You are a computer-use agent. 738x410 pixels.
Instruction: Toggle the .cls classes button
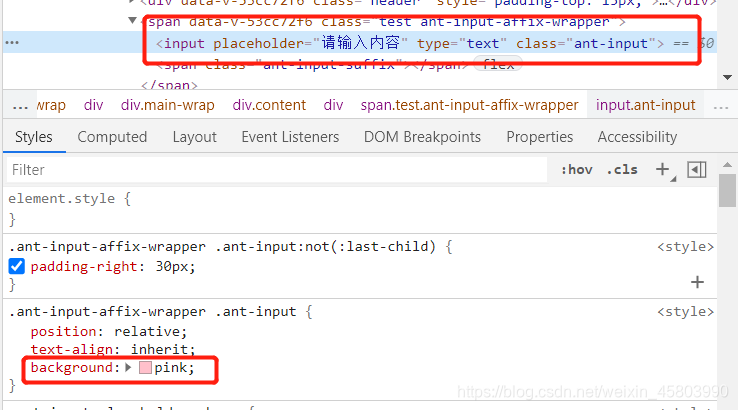coord(622,169)
